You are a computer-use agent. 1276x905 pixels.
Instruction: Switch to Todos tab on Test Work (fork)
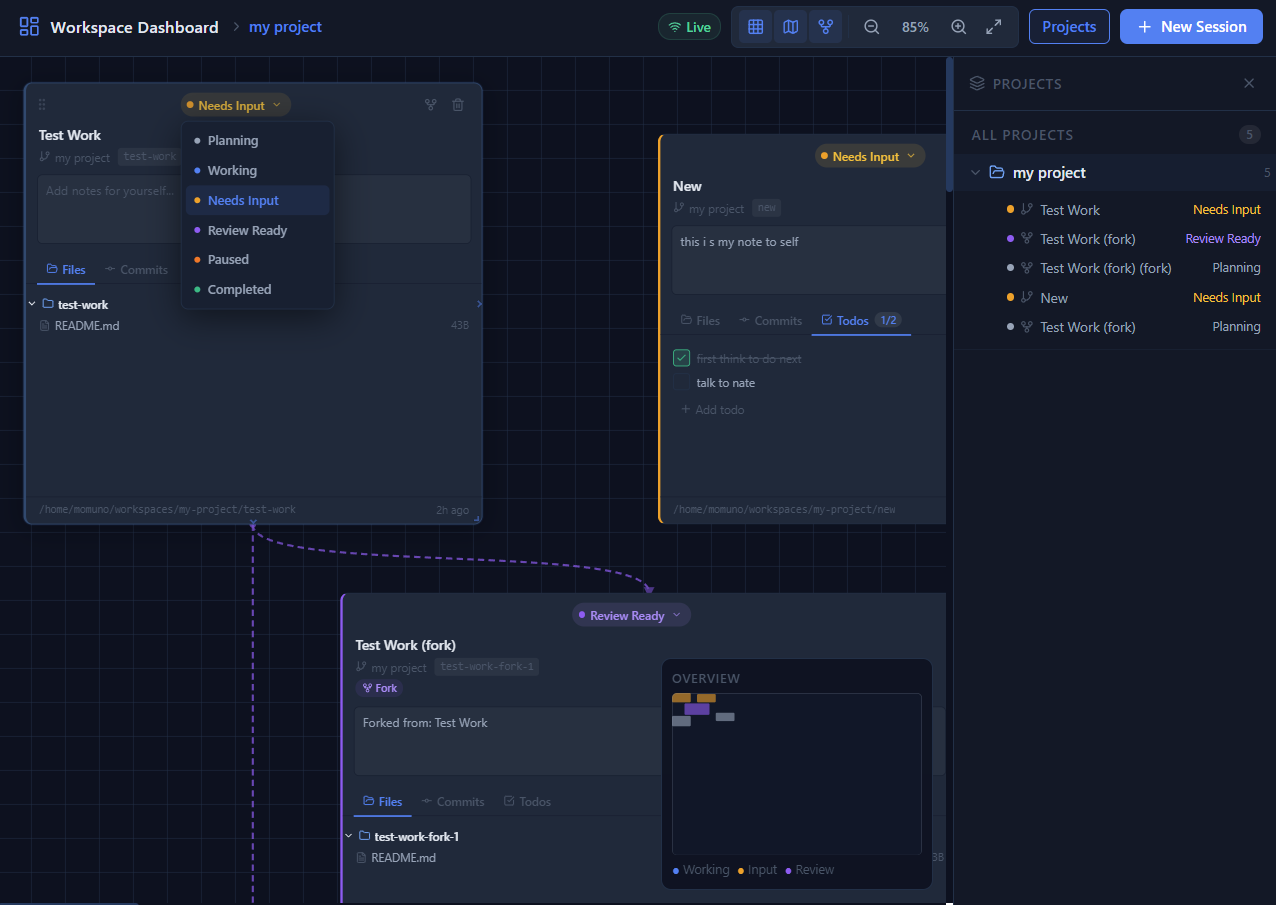point(527,802)
